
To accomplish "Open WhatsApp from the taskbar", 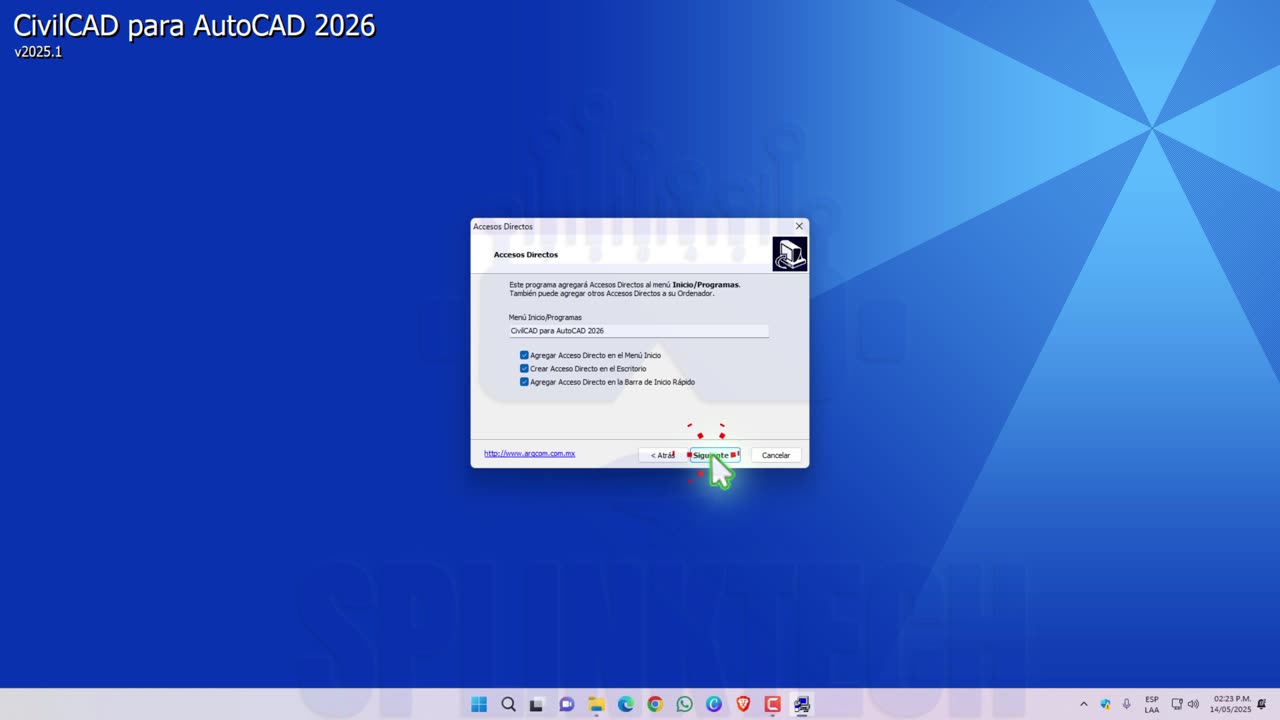I will coord(684,704).
